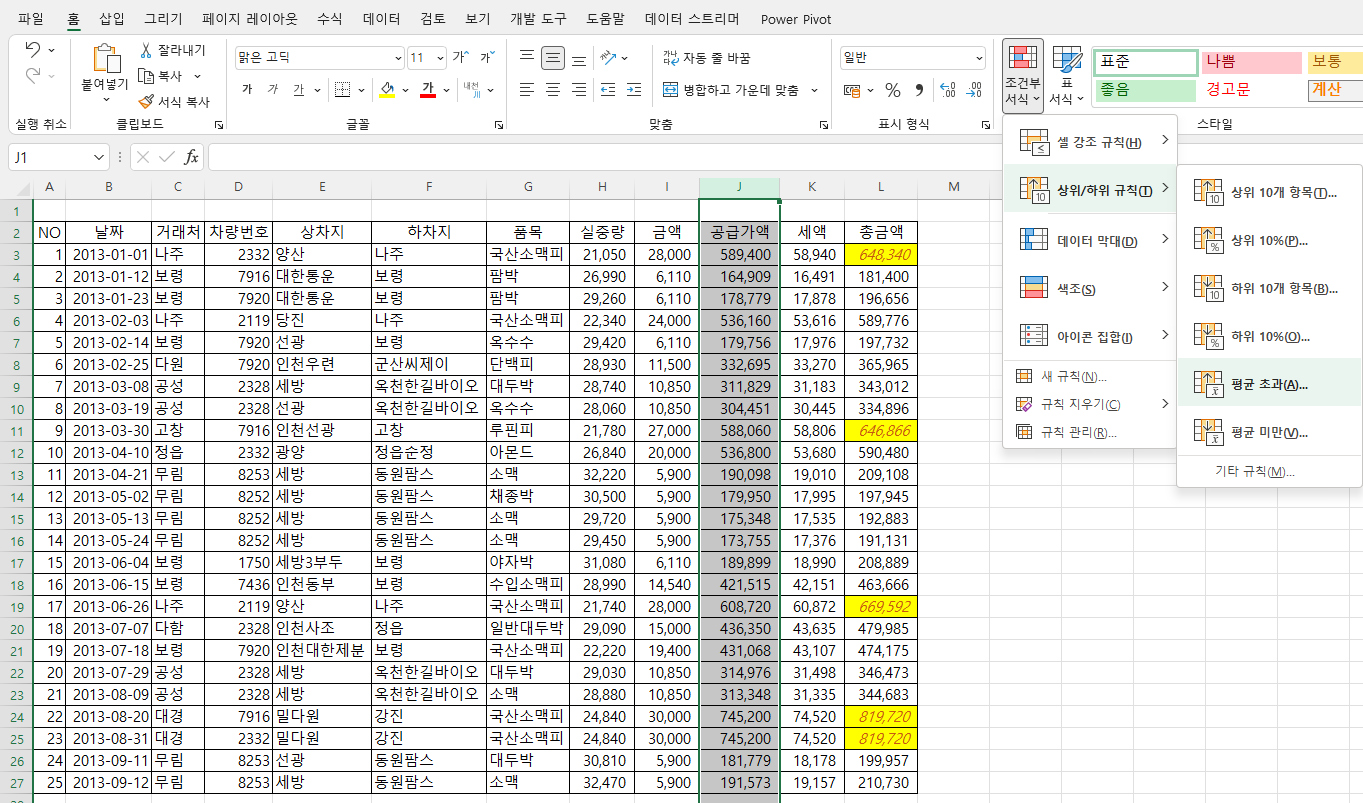The height and width of the screenshot is (803, 1363).
Task: Click 규칙 관리 (Manage Rules)
Action: tap(1091, 432)
